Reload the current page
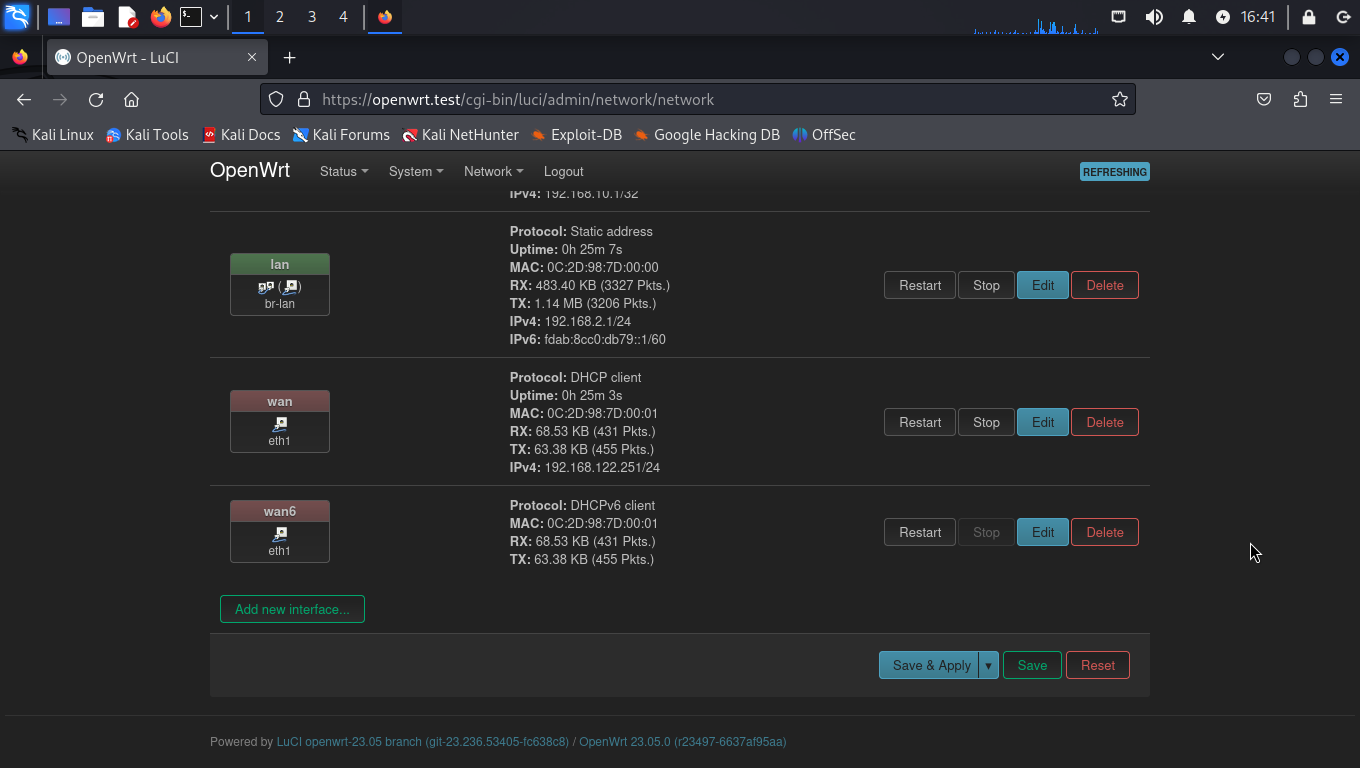This screenshot has height=768, width=1360. (96, 99)
